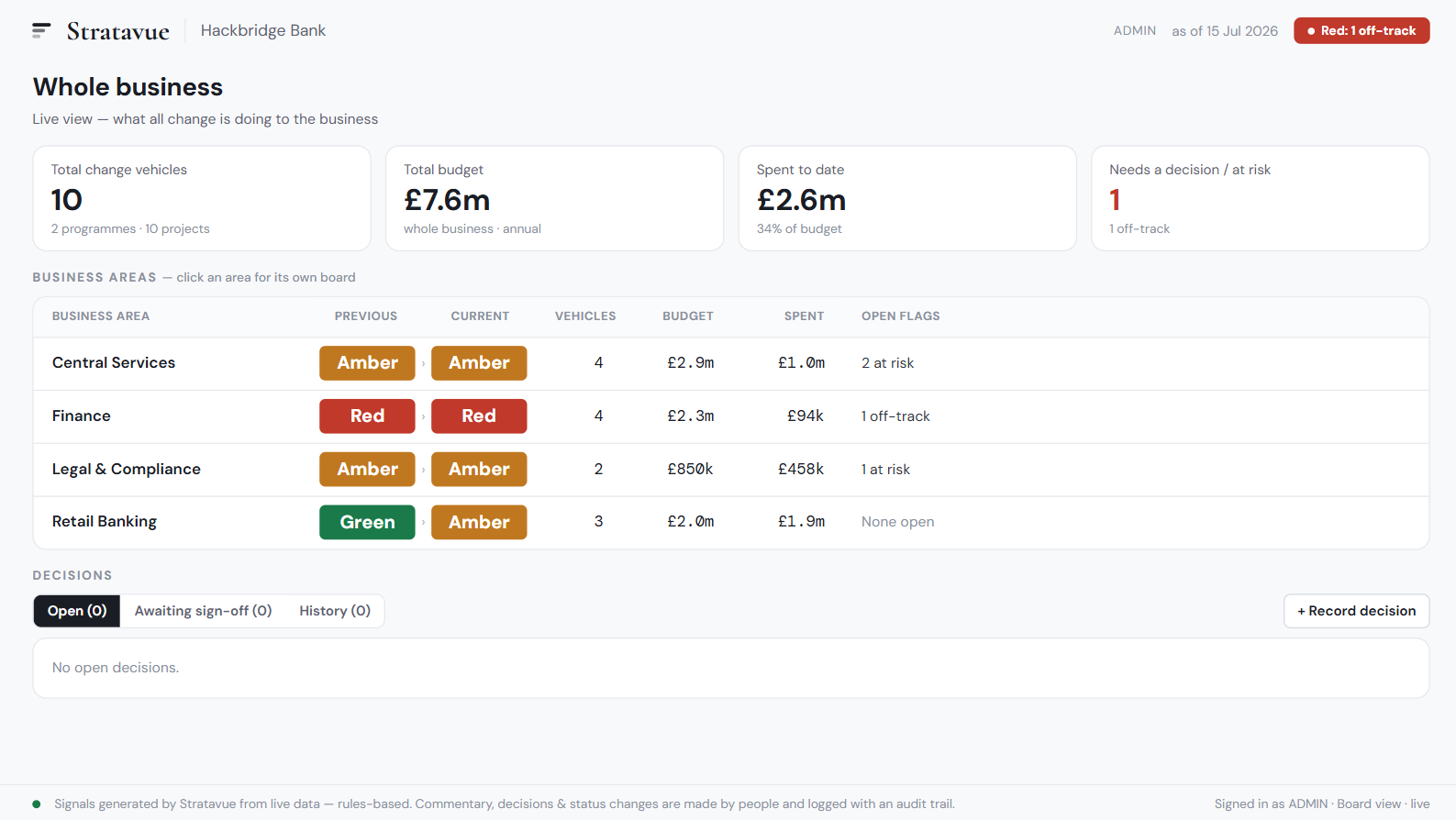Click Legal & Compliance current Amber badge
Viewport: 1456px width, 820px height.
pos(479,470)
